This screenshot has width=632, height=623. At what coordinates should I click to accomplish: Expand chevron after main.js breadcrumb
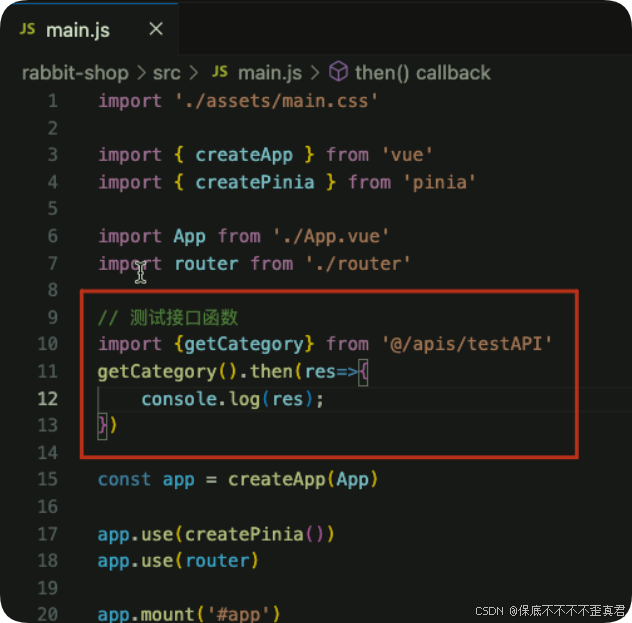[x=315, y=73]
